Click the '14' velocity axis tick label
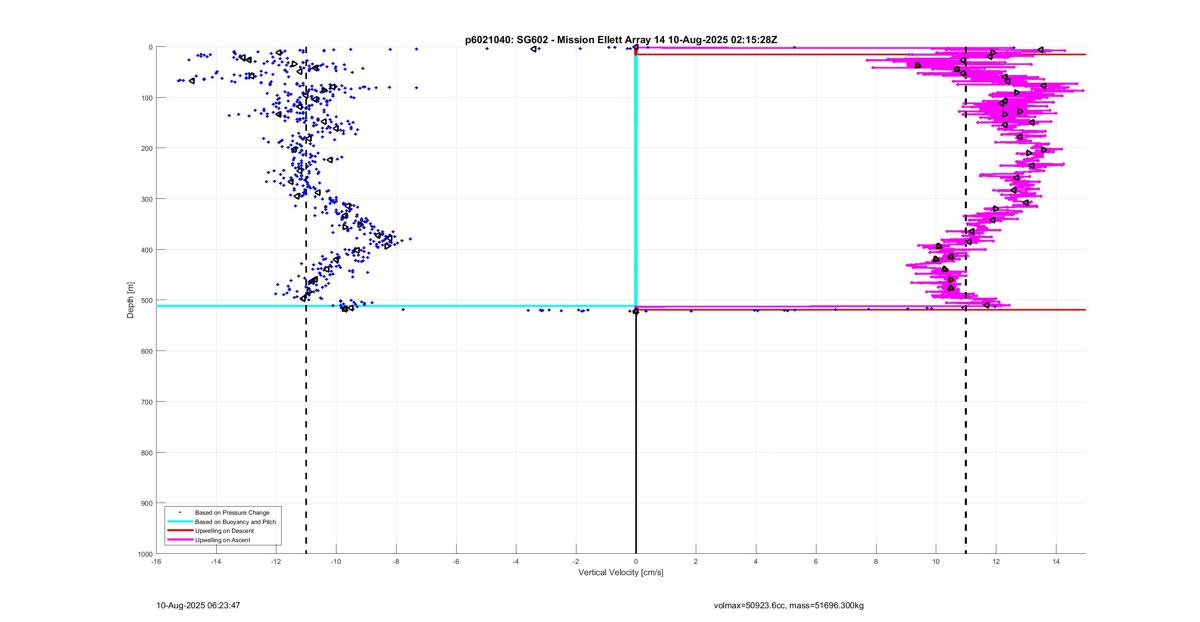Screen dimensions: 1200x622 1056,561
